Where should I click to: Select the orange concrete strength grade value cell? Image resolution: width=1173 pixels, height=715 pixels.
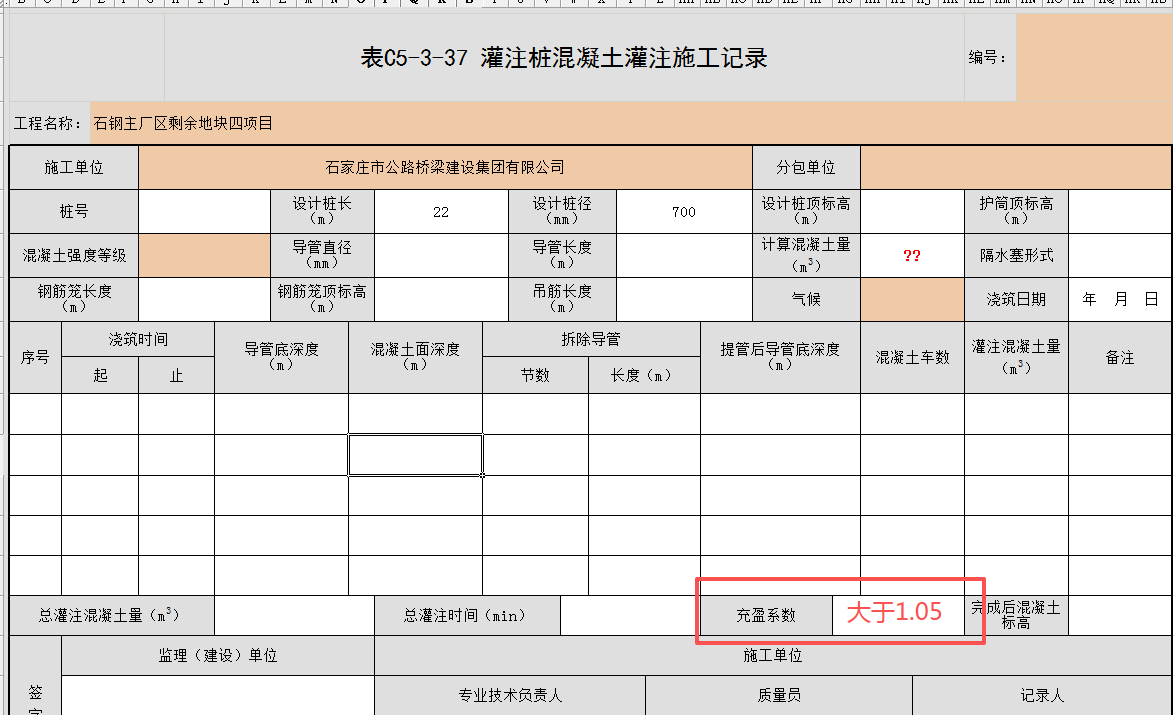(204, 256)
